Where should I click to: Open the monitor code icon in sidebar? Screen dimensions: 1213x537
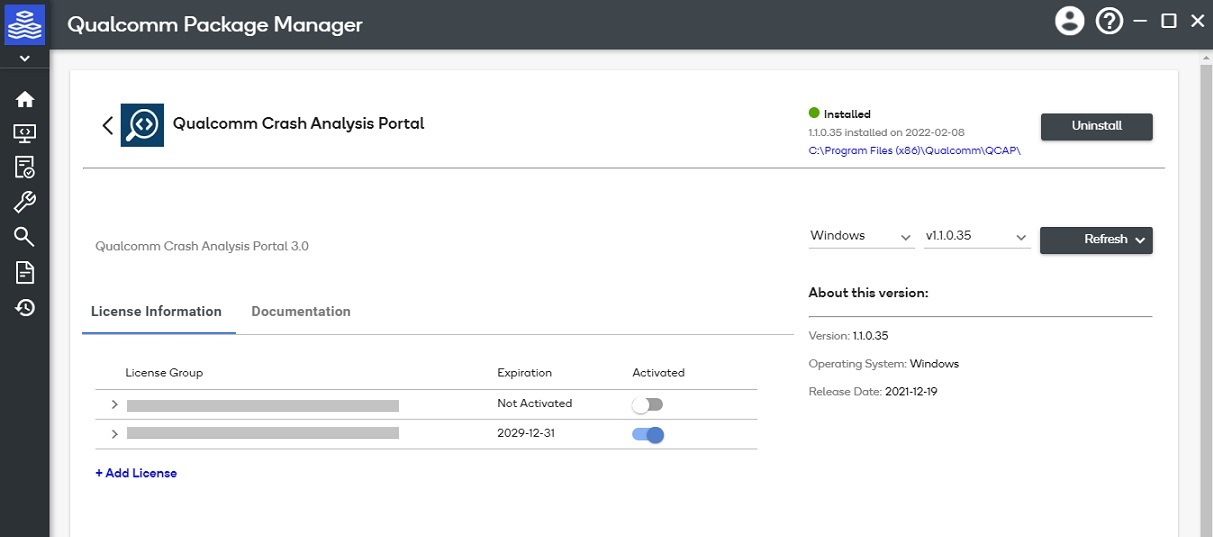pos(24,133)
